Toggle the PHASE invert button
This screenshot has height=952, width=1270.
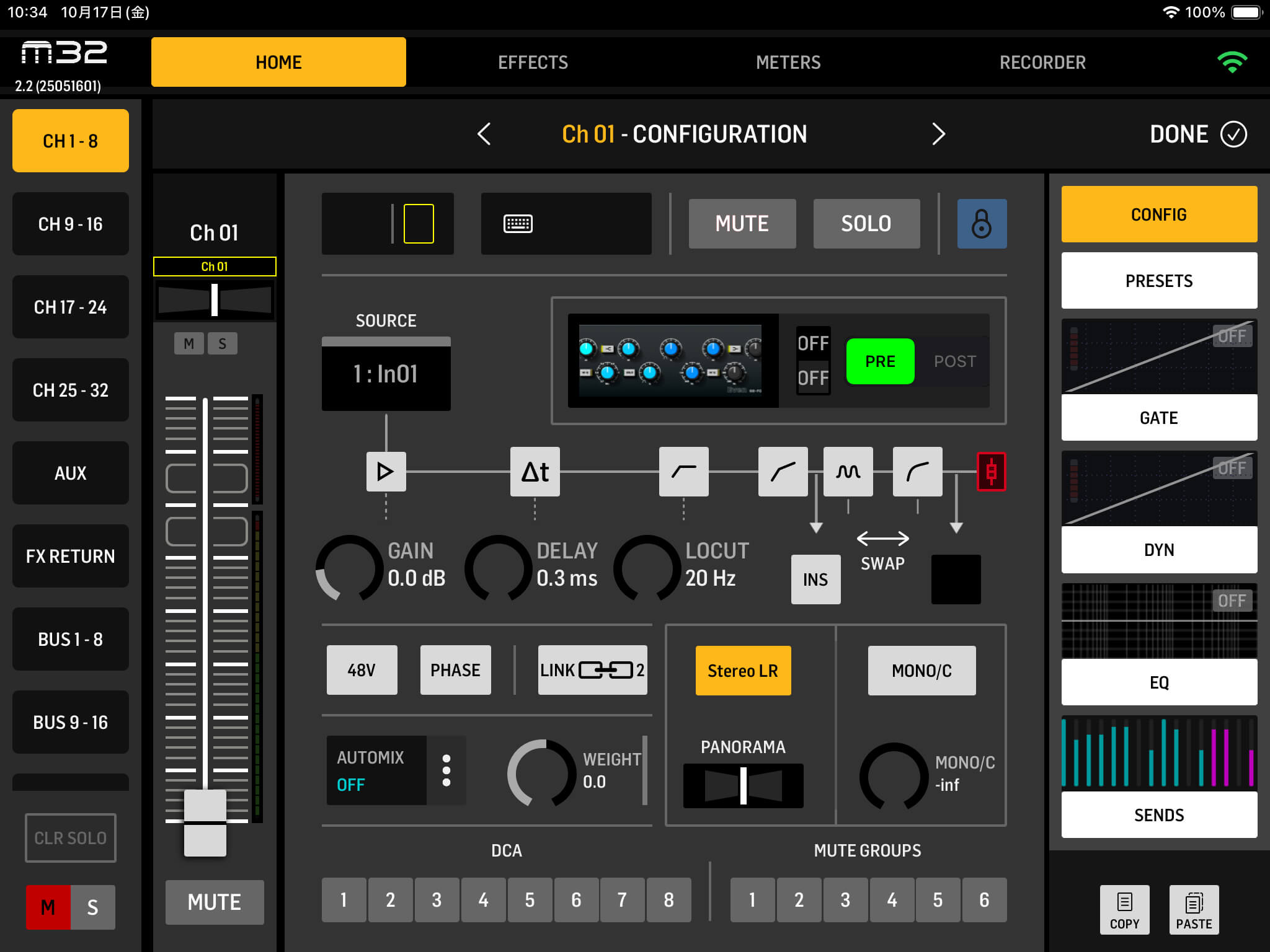point(455,670)
